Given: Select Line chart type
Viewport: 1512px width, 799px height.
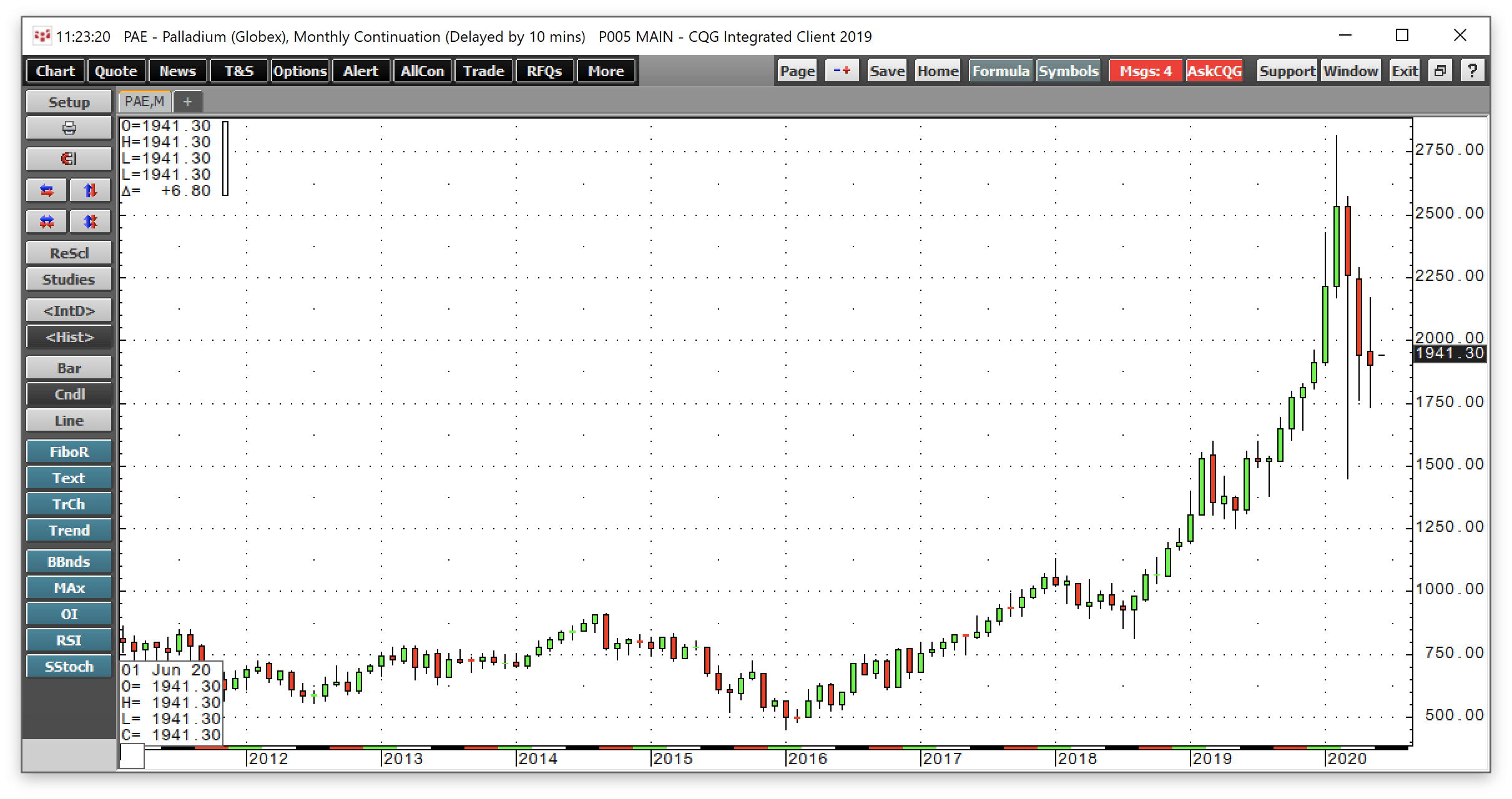Looking at the screenshot, I should 69,420.
